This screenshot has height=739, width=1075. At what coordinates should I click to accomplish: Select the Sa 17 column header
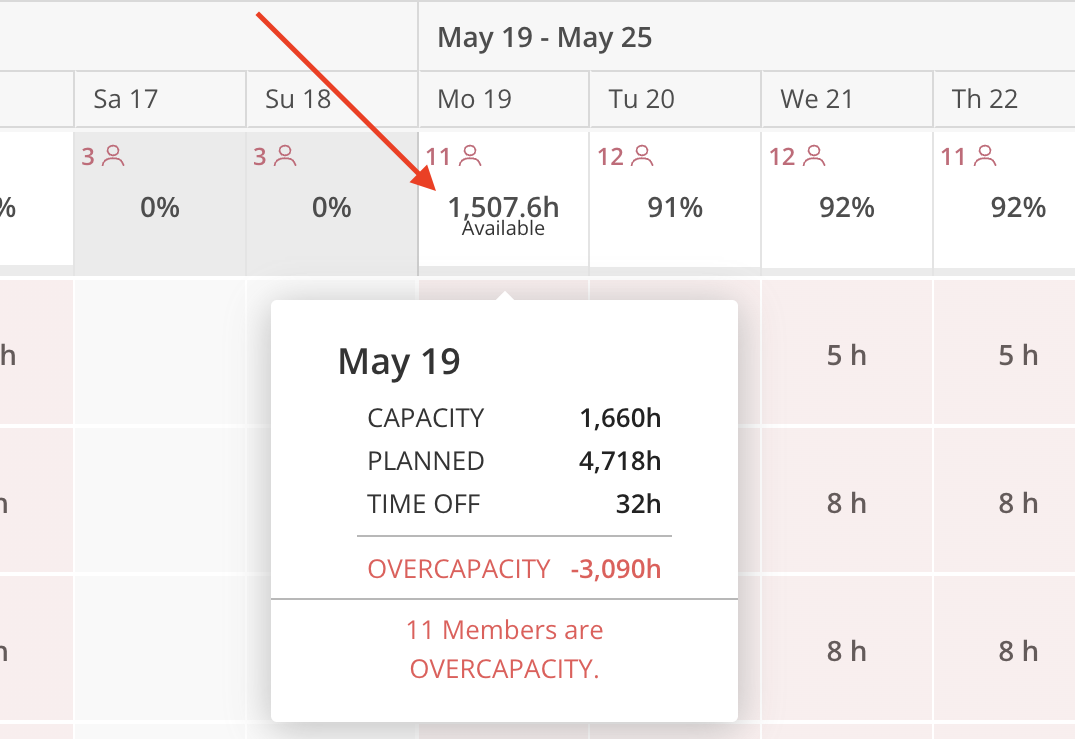[x=160, y=99]
